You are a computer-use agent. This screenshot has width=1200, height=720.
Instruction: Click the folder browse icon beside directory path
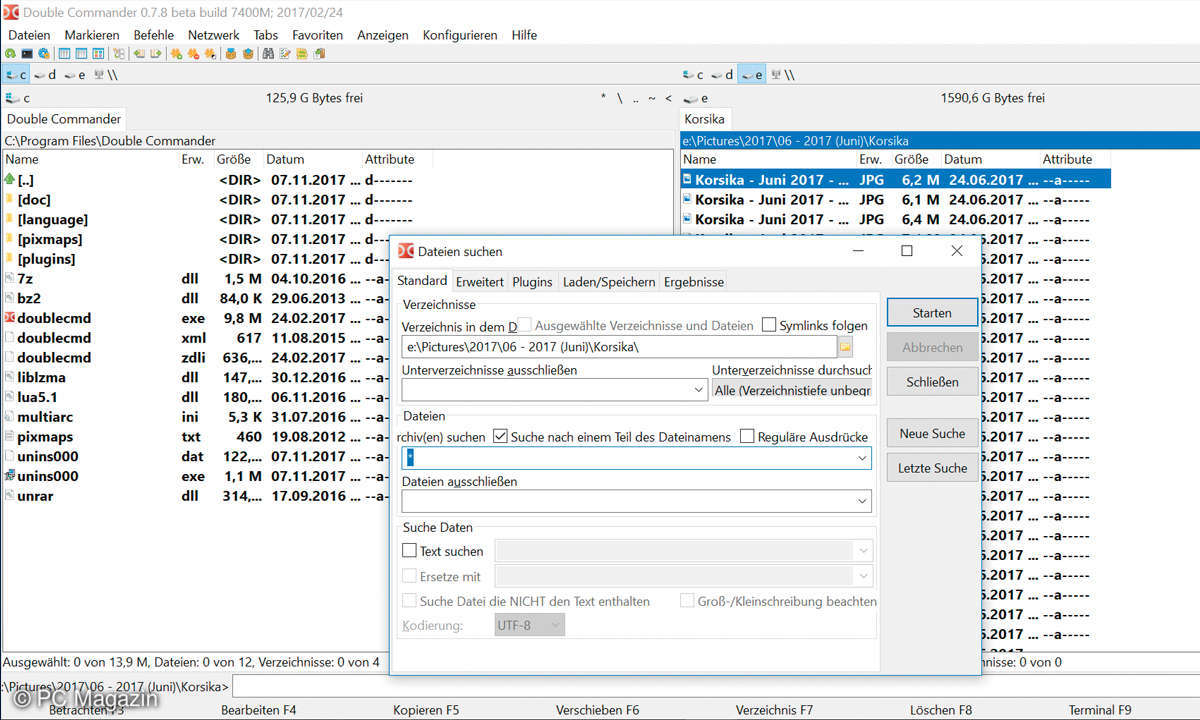(845, 347)
